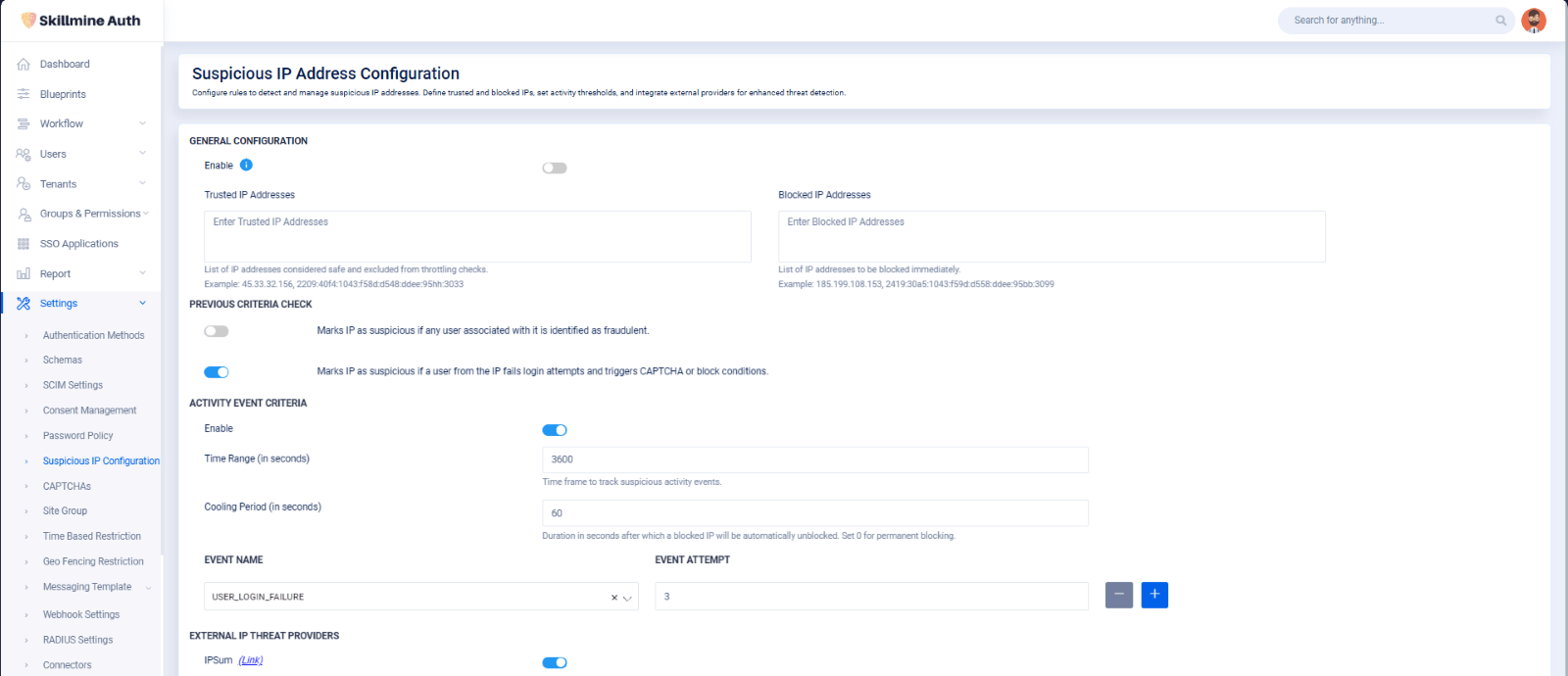Click the Event Attempt number field
The image size is (1568, 676).
click(871, 597)
